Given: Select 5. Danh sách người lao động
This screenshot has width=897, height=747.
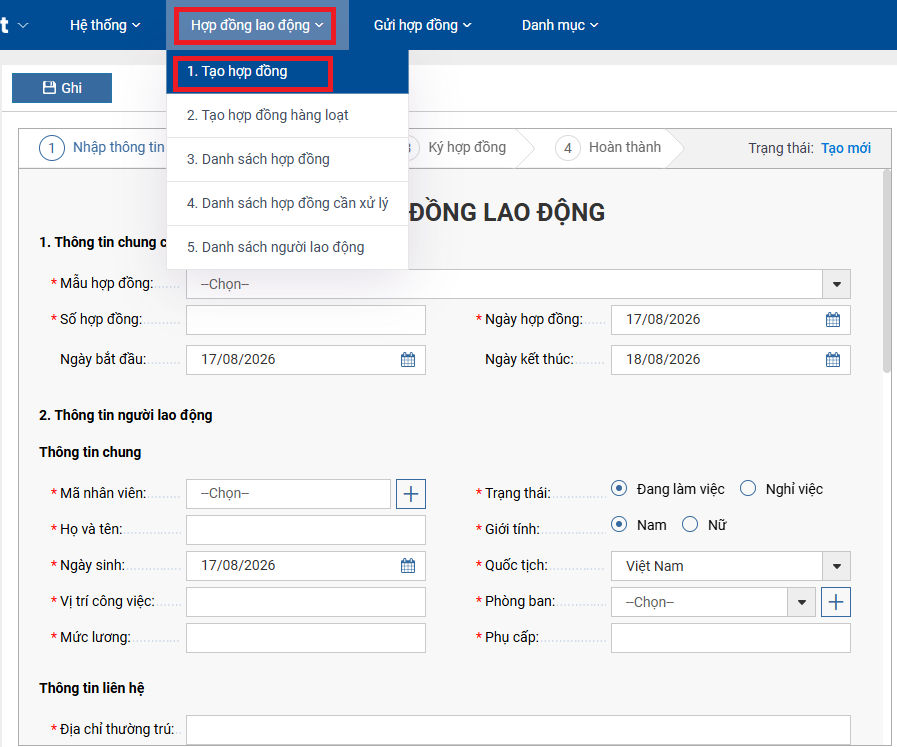Looking at the screenshot, I should pyautogui.click(x=287, y=248).
